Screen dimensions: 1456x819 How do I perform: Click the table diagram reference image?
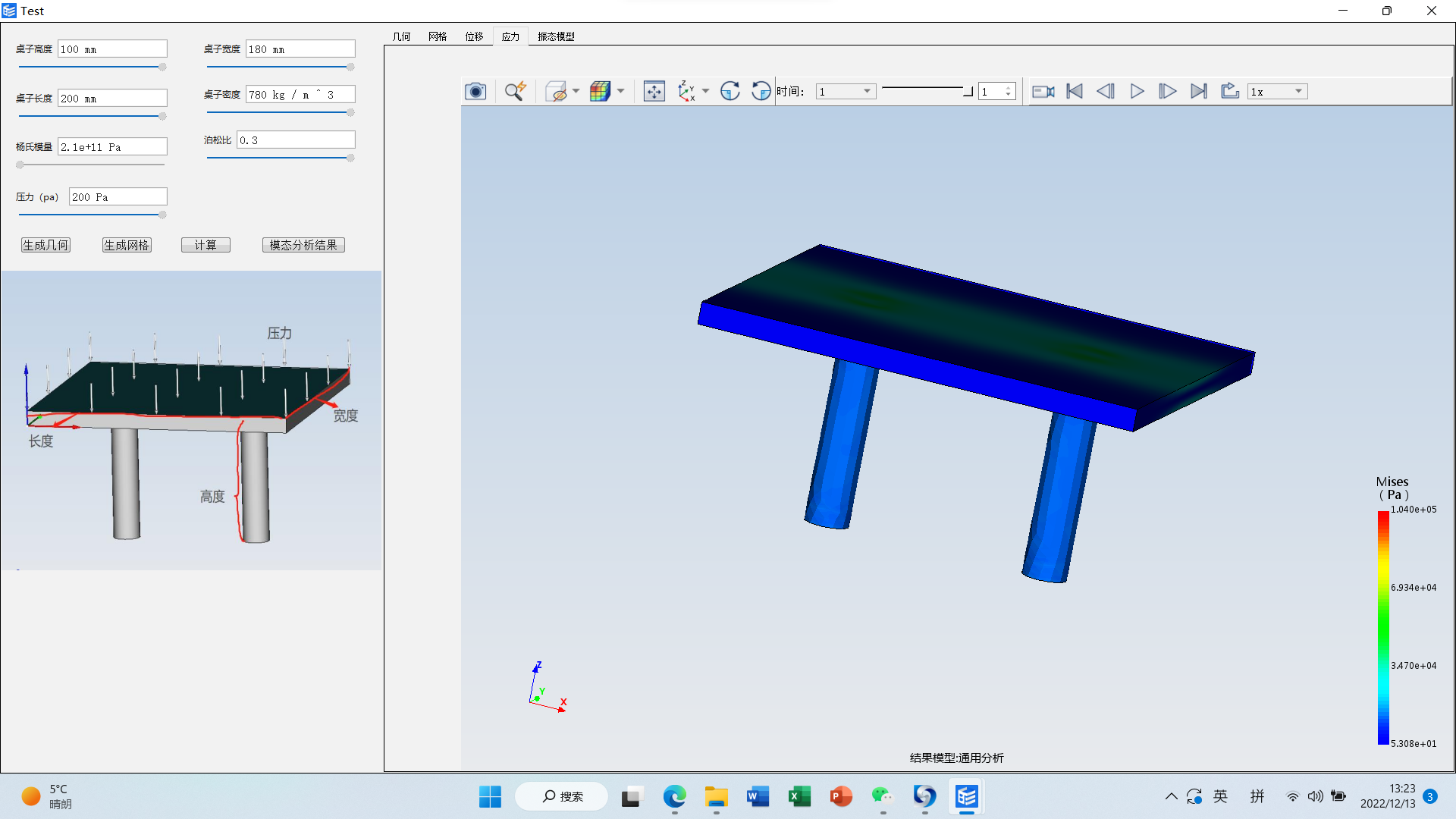point(191,420)
